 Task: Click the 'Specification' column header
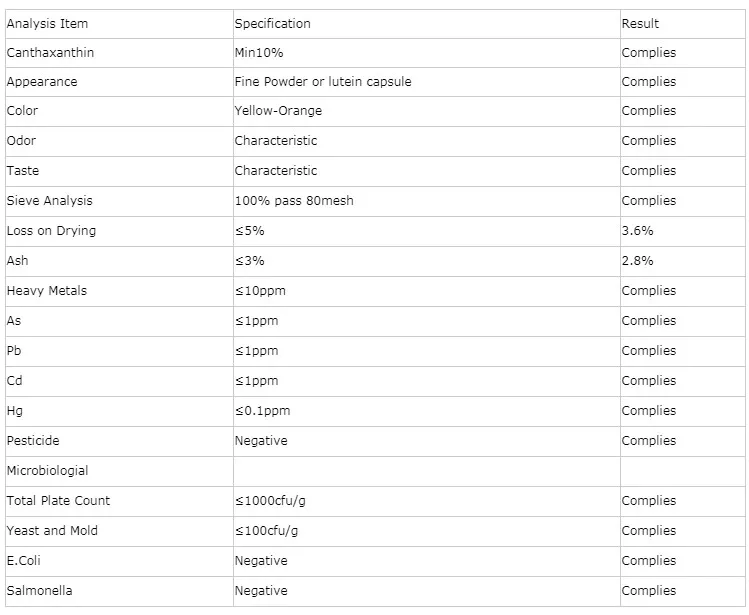click(272, 24)
